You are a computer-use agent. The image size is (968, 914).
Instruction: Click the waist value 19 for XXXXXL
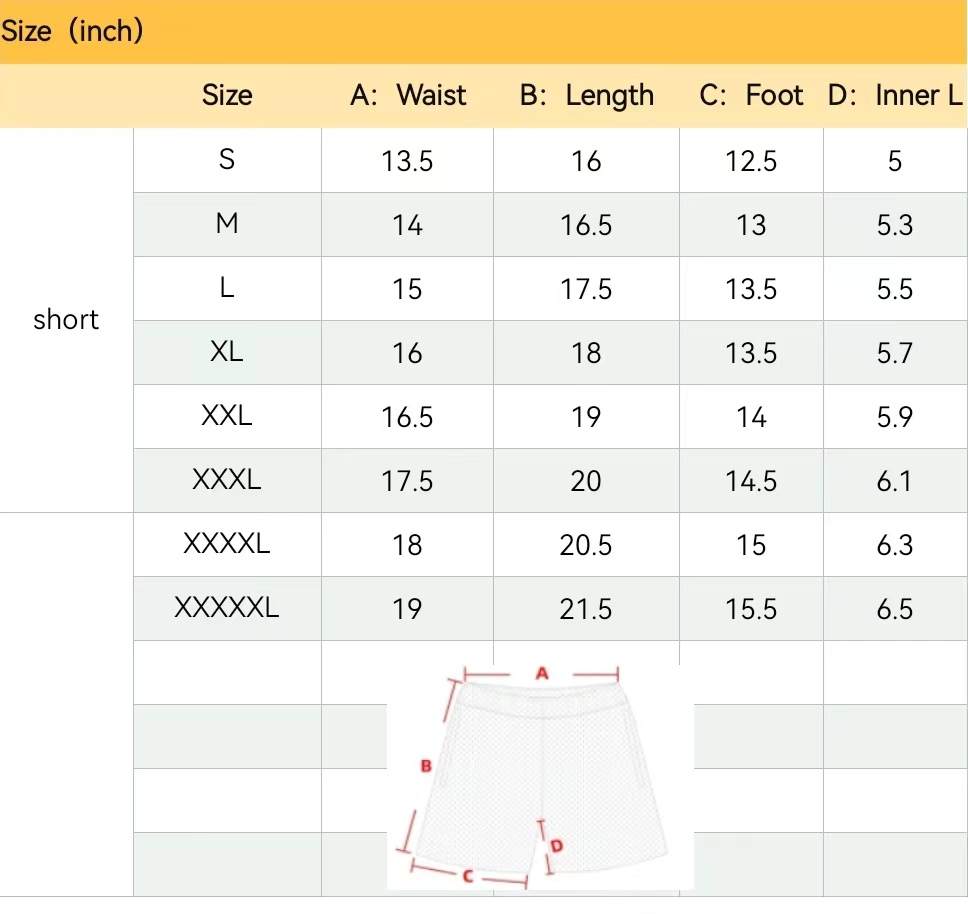click(x=407, y=609)
